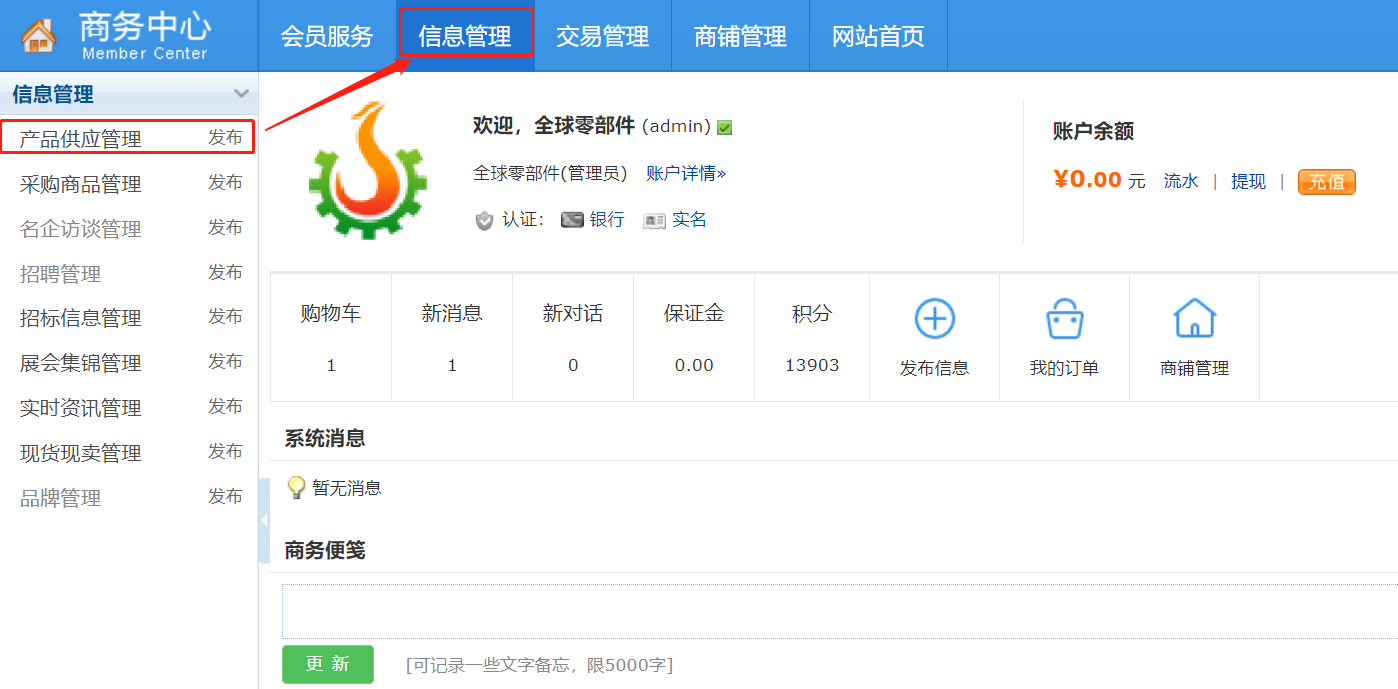This screenshot has width=1398, height=689.
Task: Click the gear flame company logo
Action: tap(367, 170)
